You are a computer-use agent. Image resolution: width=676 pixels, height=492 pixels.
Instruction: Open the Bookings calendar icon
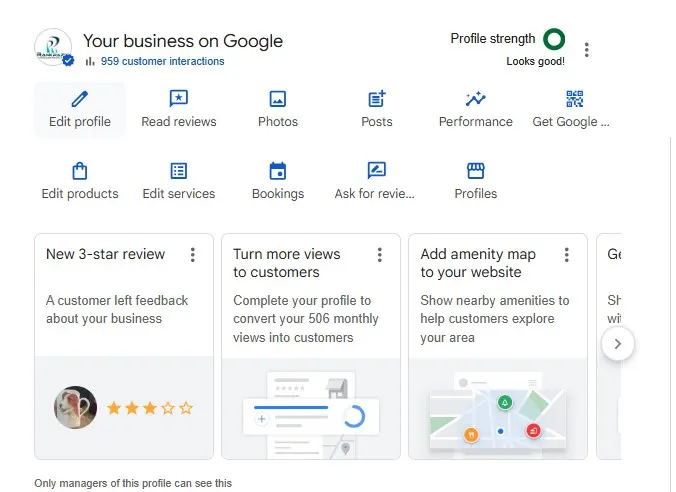(x=278, y=170)
